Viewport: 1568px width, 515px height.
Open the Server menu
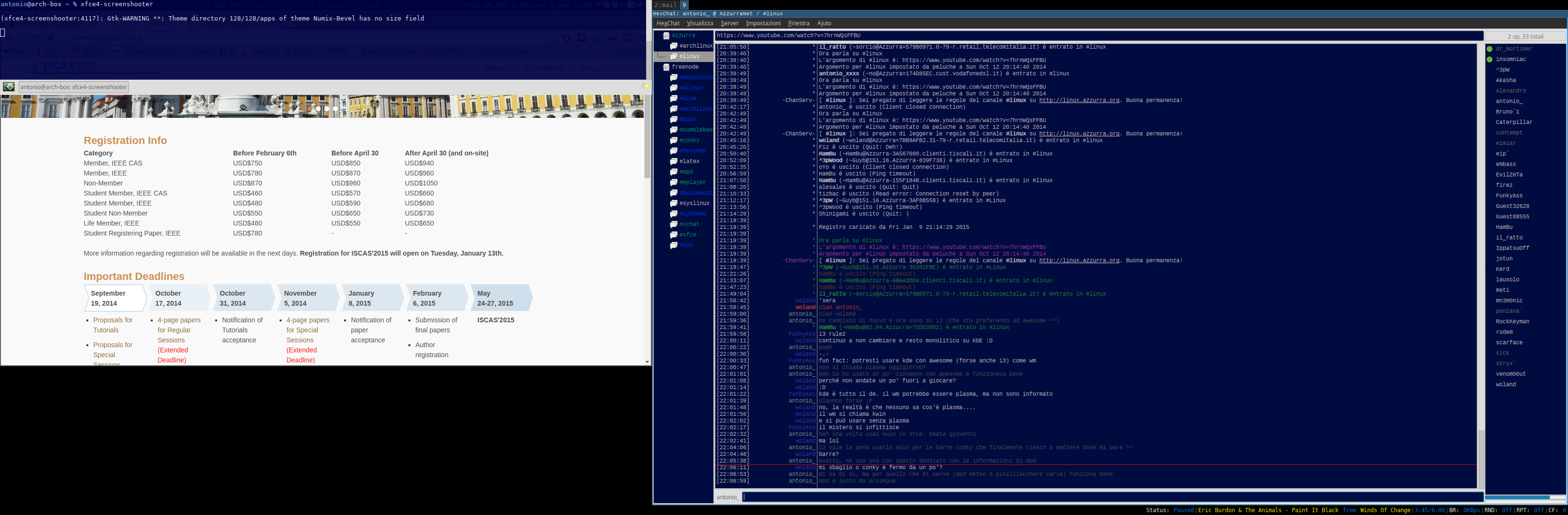(729, 23)
